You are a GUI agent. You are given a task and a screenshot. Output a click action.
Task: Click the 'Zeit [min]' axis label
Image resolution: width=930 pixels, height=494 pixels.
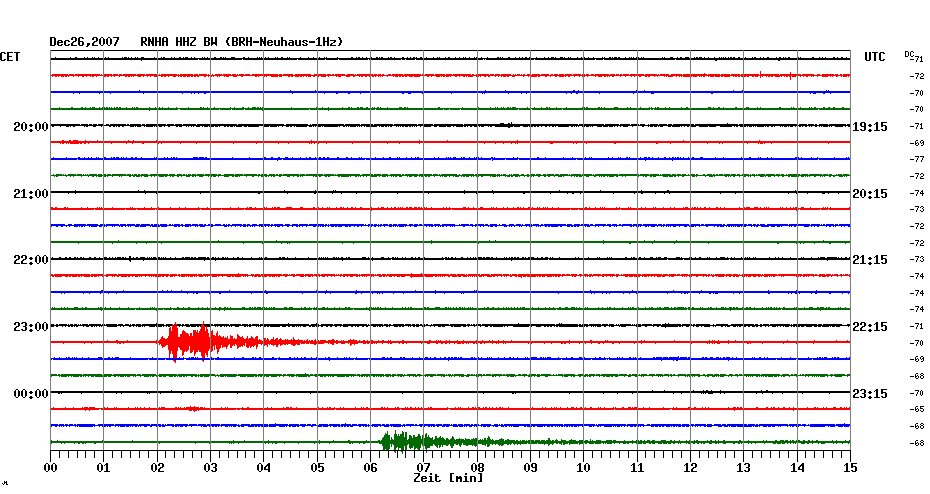tap(448, 479)
